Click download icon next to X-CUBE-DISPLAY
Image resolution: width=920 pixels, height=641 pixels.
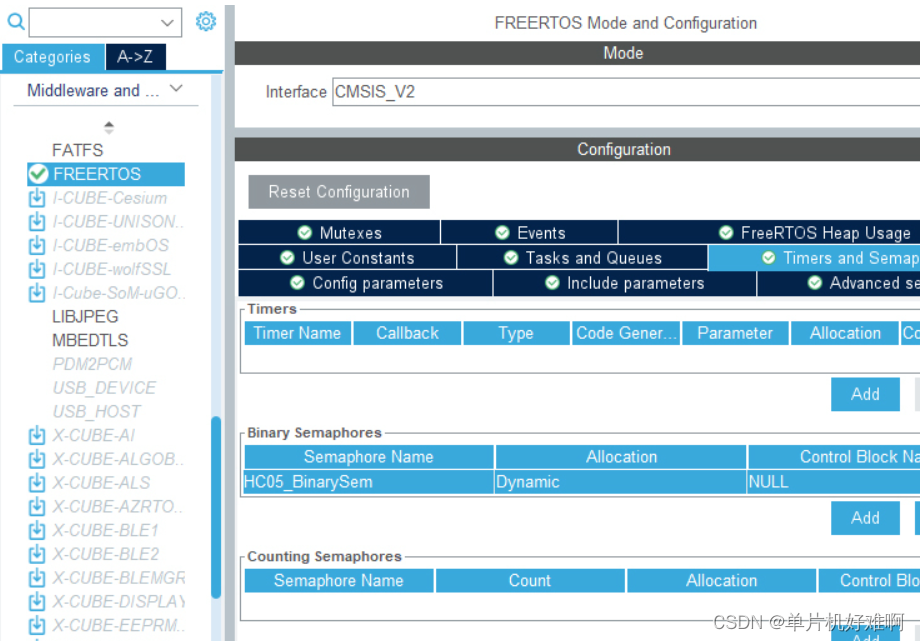pyautogui.click(x=37, y=602)
